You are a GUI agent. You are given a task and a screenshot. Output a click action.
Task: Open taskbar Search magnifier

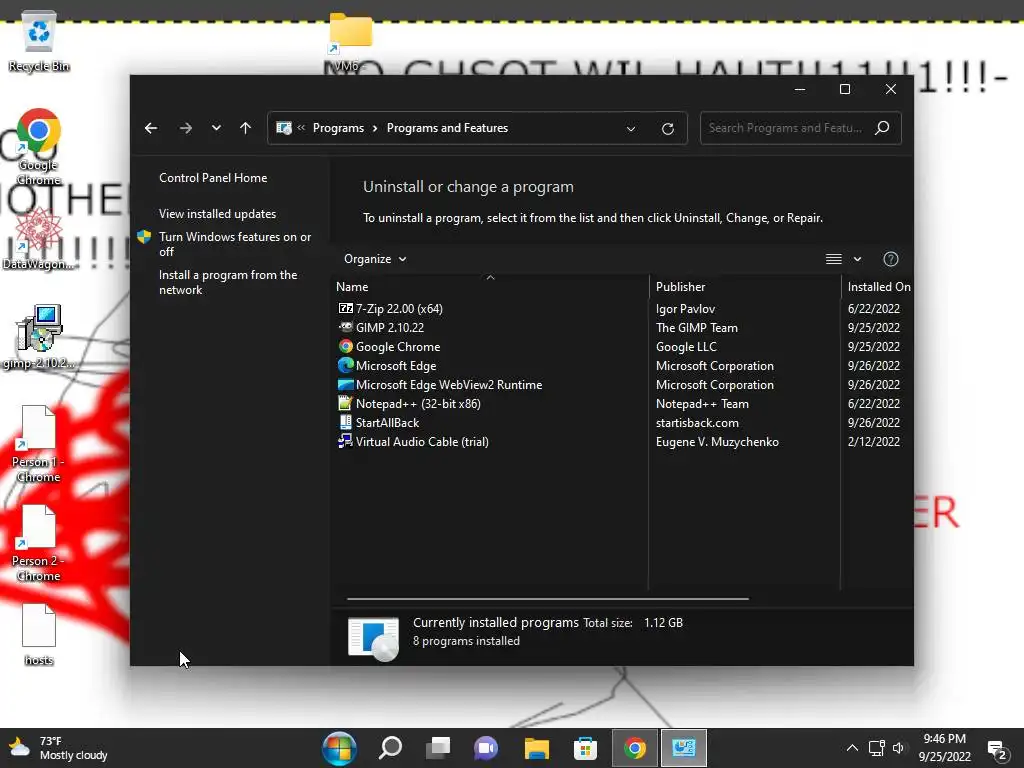tap(391, 748)
